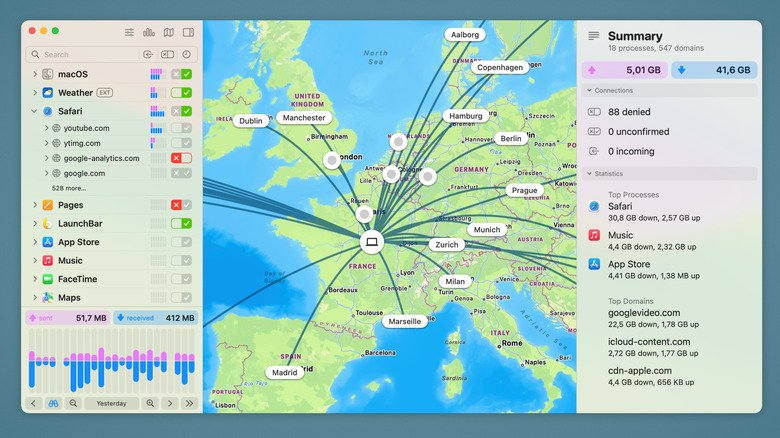This screenshot has height=438, width=780.
Task: Select the Madrid map label
Action: 285,372
